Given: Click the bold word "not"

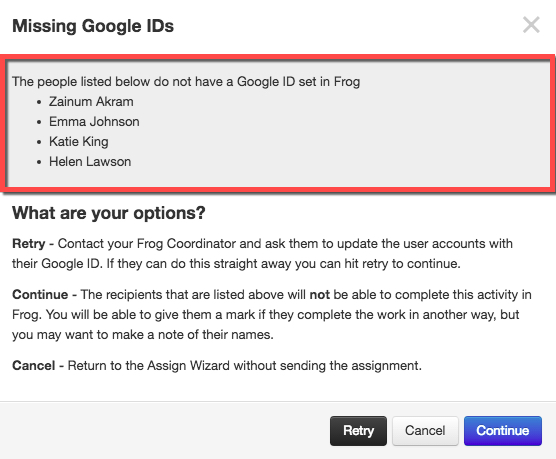Looking at the screenshot, I should (x=319, y=295).
